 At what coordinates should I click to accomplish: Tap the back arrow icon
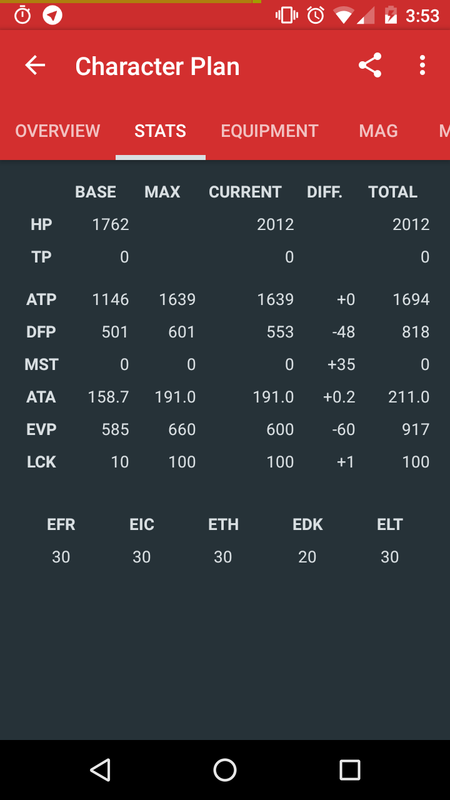[35, 65]
